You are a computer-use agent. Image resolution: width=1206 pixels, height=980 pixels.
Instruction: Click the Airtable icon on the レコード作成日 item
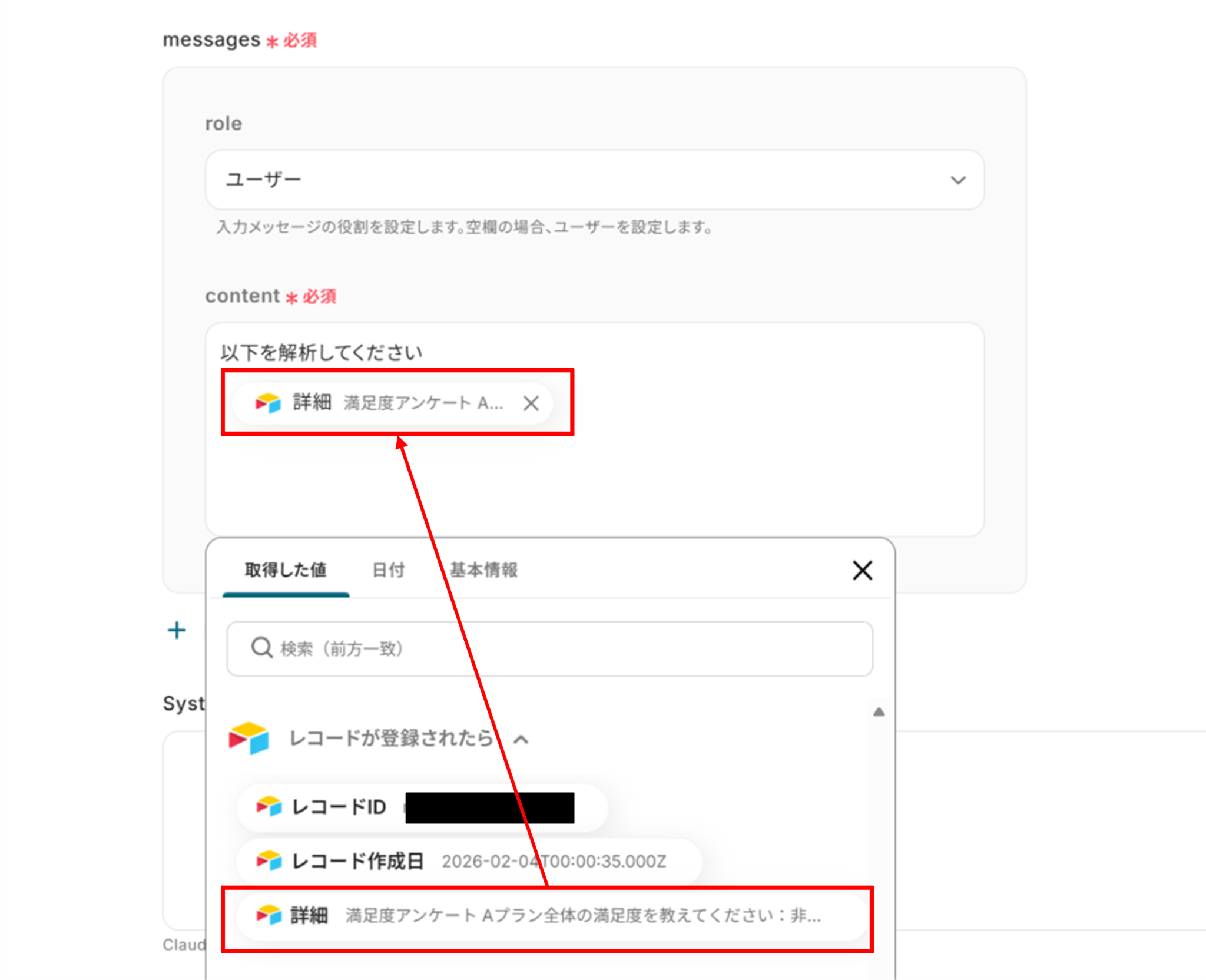pyautogui.click(x=269, y=861)
